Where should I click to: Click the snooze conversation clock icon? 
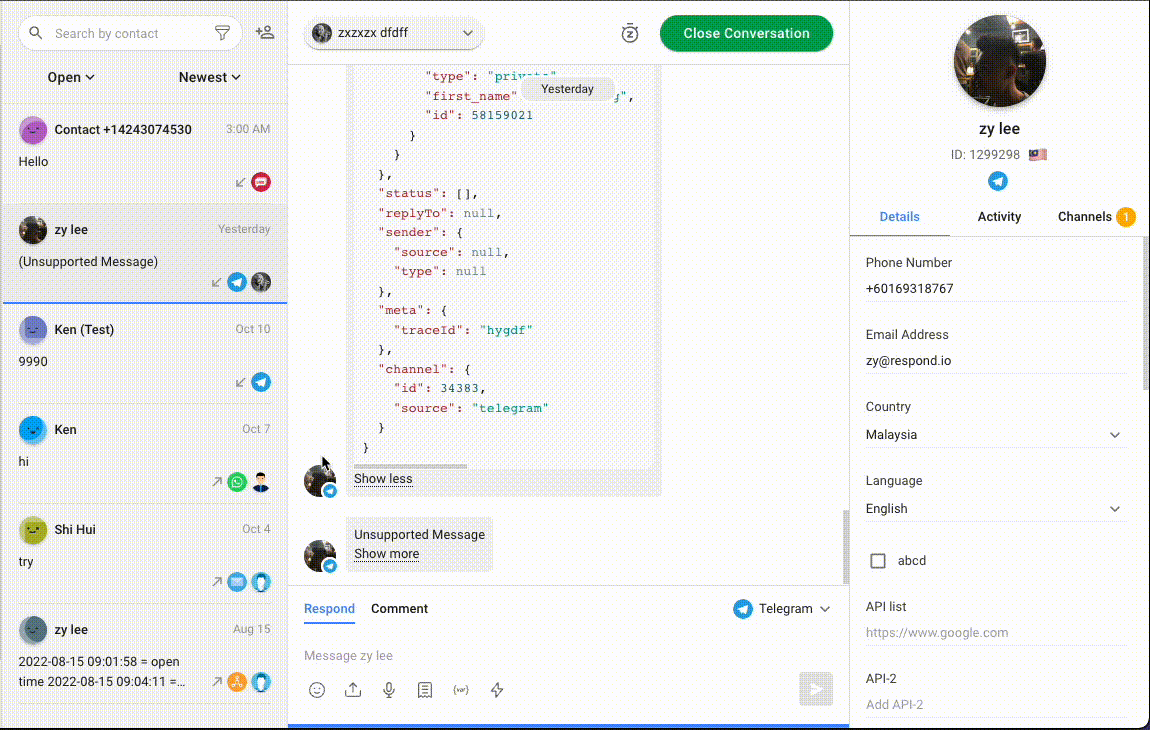pos(629,33)
